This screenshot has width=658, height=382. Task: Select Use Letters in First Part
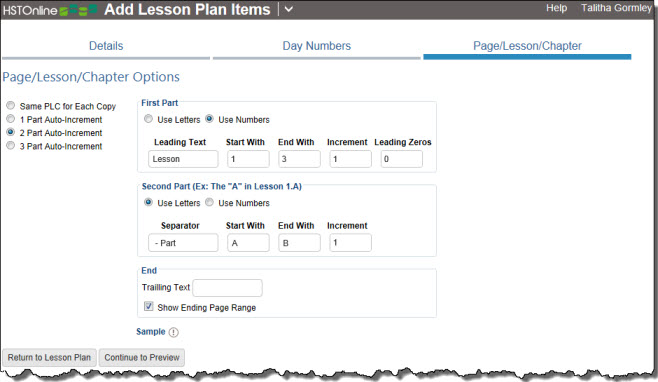[x=148, y=119]
